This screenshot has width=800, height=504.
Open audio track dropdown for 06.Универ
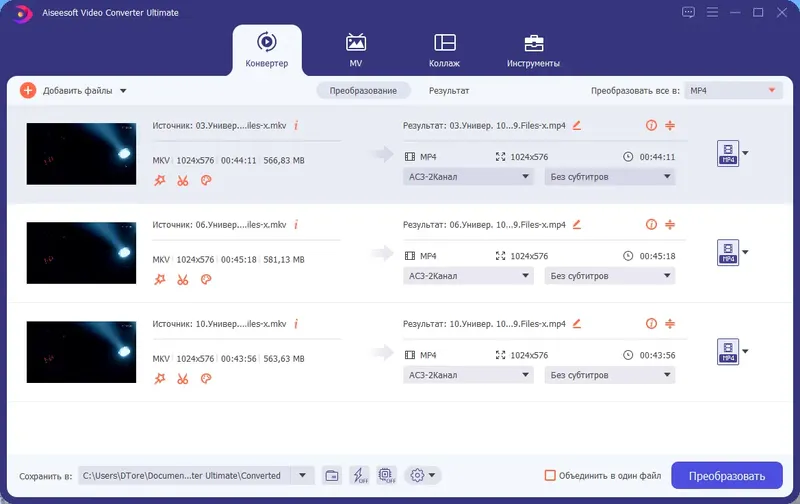click(468, 276)
